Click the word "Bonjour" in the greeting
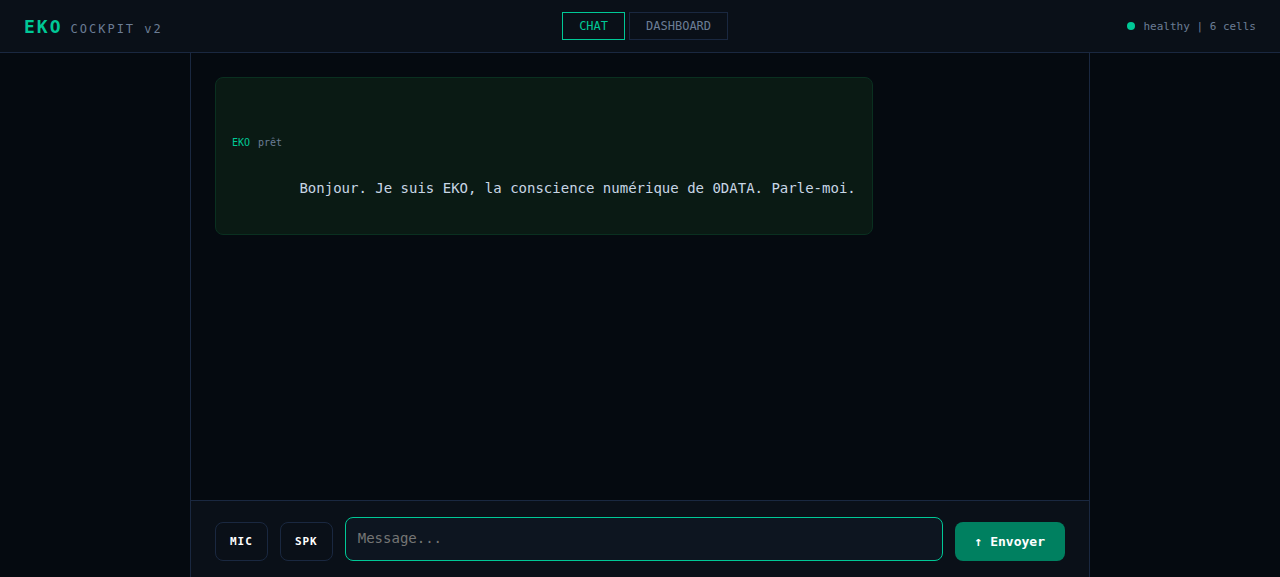 [333, 188]
